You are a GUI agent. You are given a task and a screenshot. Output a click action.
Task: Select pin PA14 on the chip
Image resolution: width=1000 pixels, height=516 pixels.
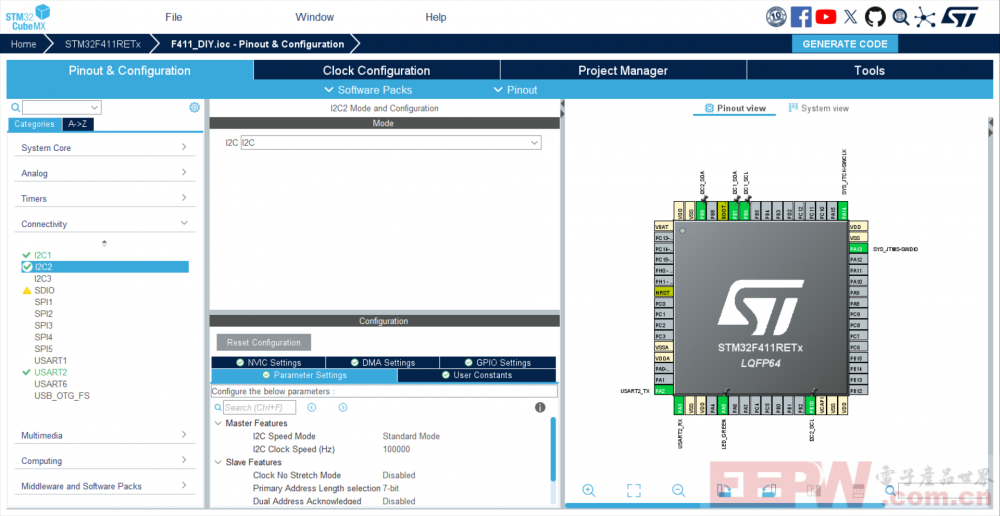coord(844,211)
